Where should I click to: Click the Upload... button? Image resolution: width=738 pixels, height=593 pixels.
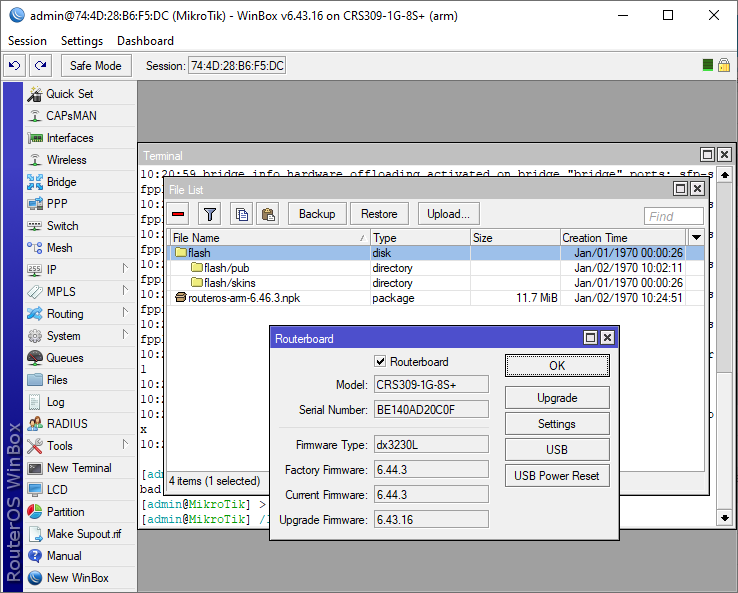pos(449,214)
